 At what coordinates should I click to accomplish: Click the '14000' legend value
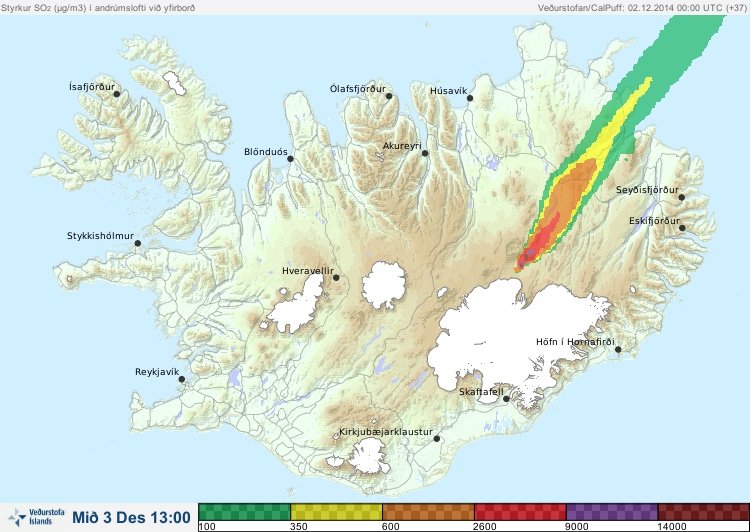point(672,527)
